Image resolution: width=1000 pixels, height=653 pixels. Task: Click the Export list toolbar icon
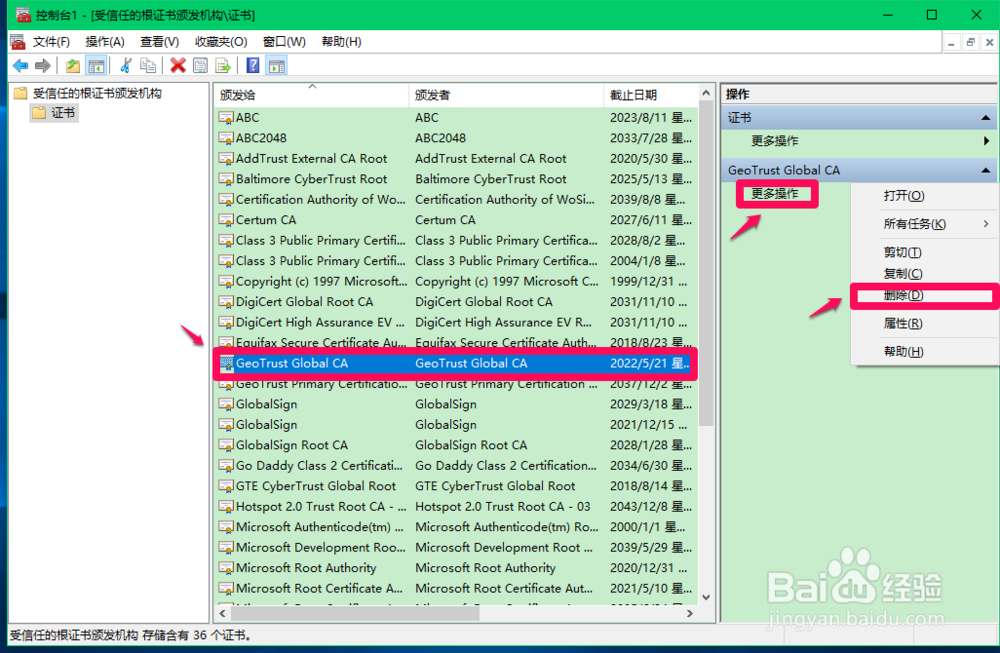pos(223,66)
